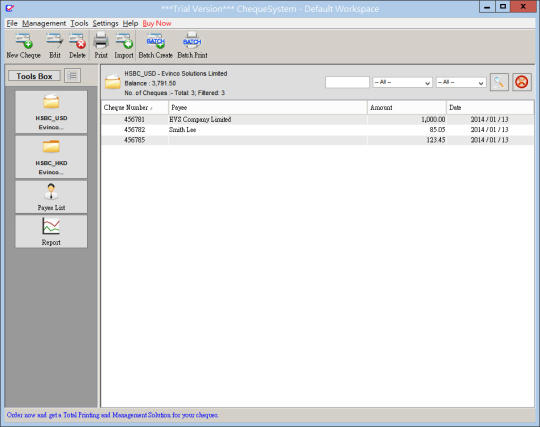Click the New Cheque toolbar icon
The height and width of the screenshot is (427, 540).
tap(23, 45)
